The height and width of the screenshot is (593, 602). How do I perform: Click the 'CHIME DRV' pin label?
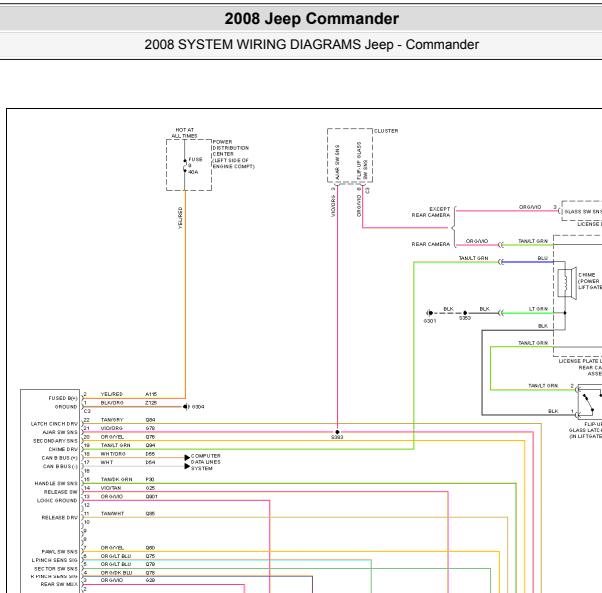click(63, 449)
